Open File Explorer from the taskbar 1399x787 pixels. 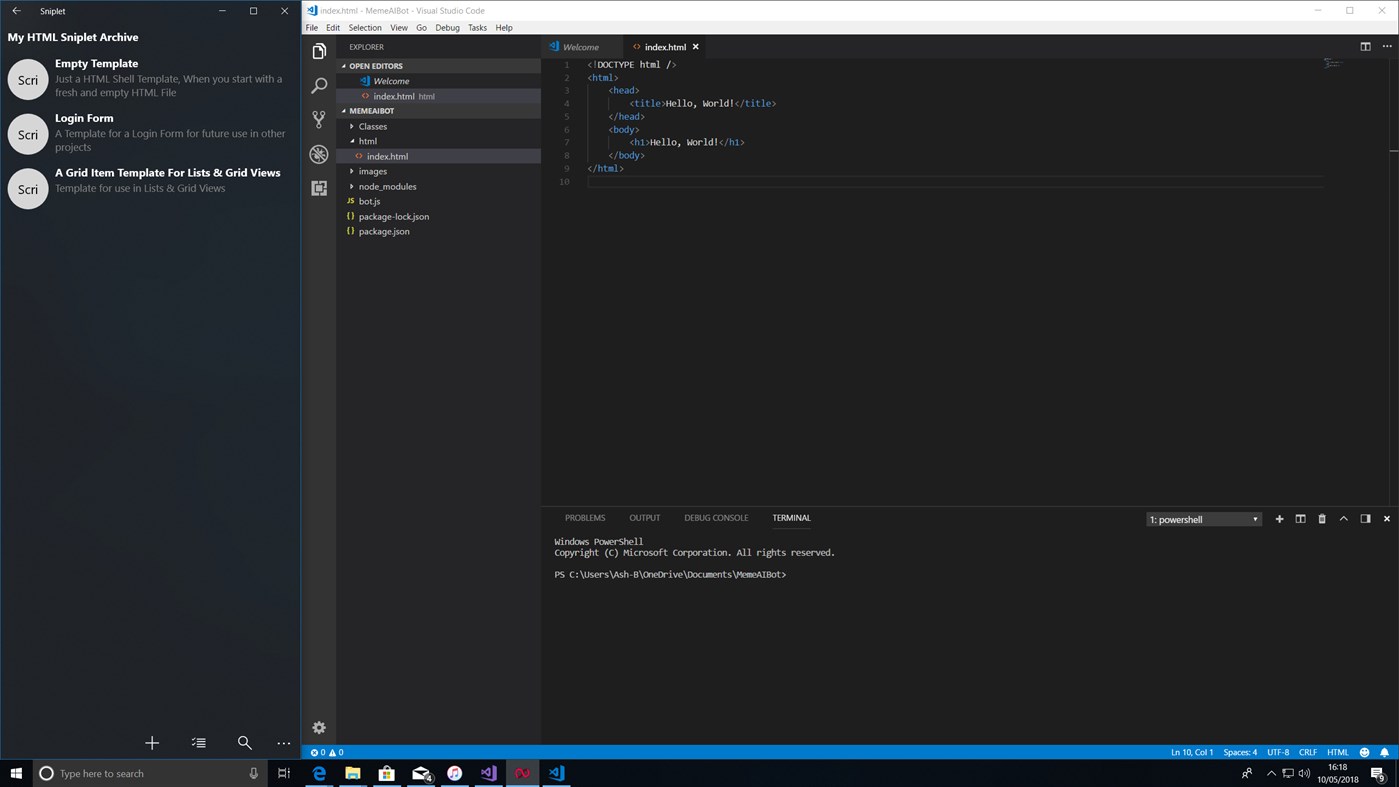[x=353, y=773]
